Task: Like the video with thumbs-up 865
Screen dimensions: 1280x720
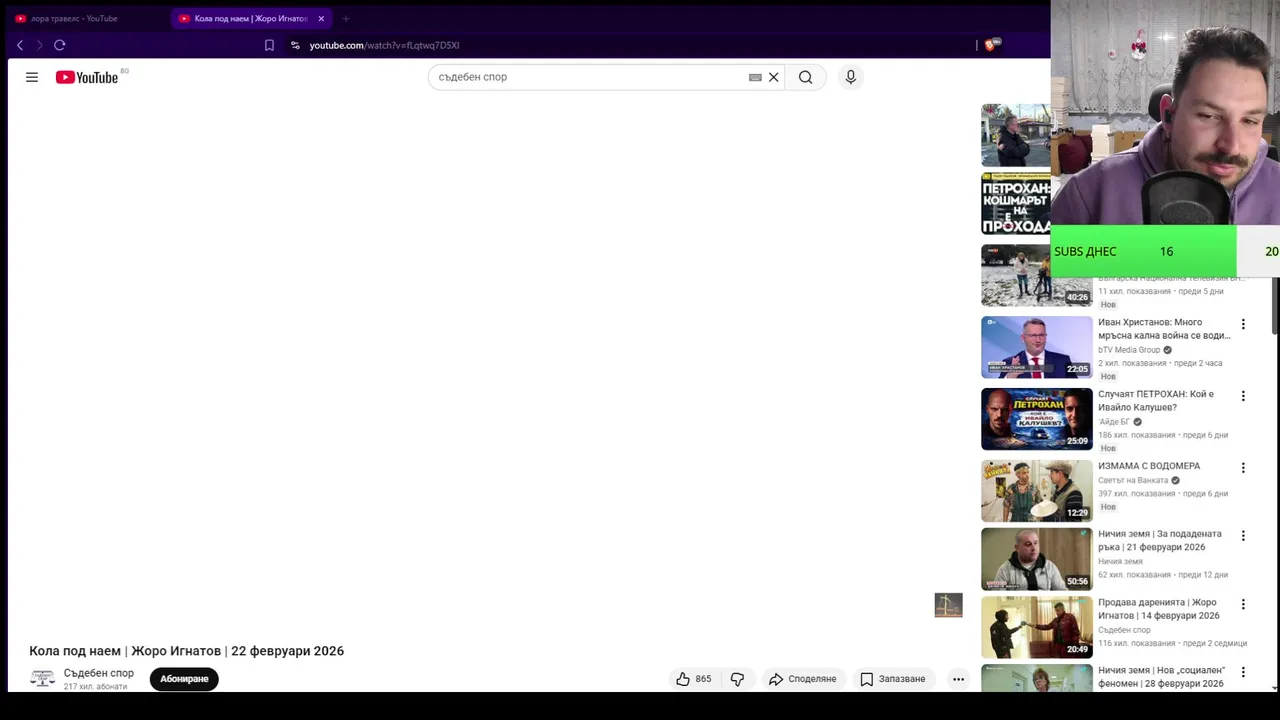Action: click(693, 679)
